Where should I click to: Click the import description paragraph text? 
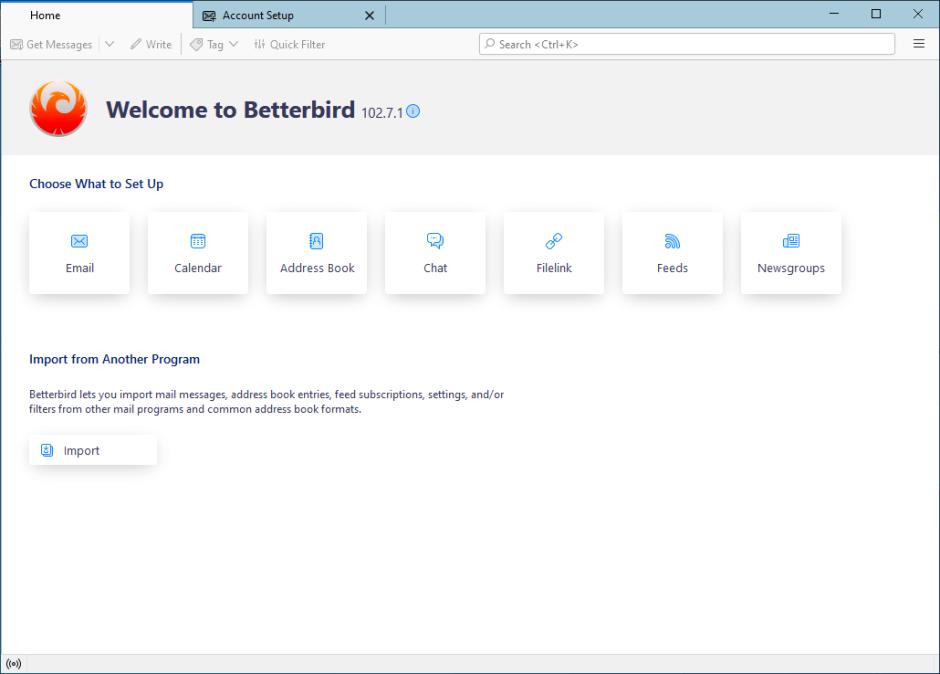[x=267, y=402]
